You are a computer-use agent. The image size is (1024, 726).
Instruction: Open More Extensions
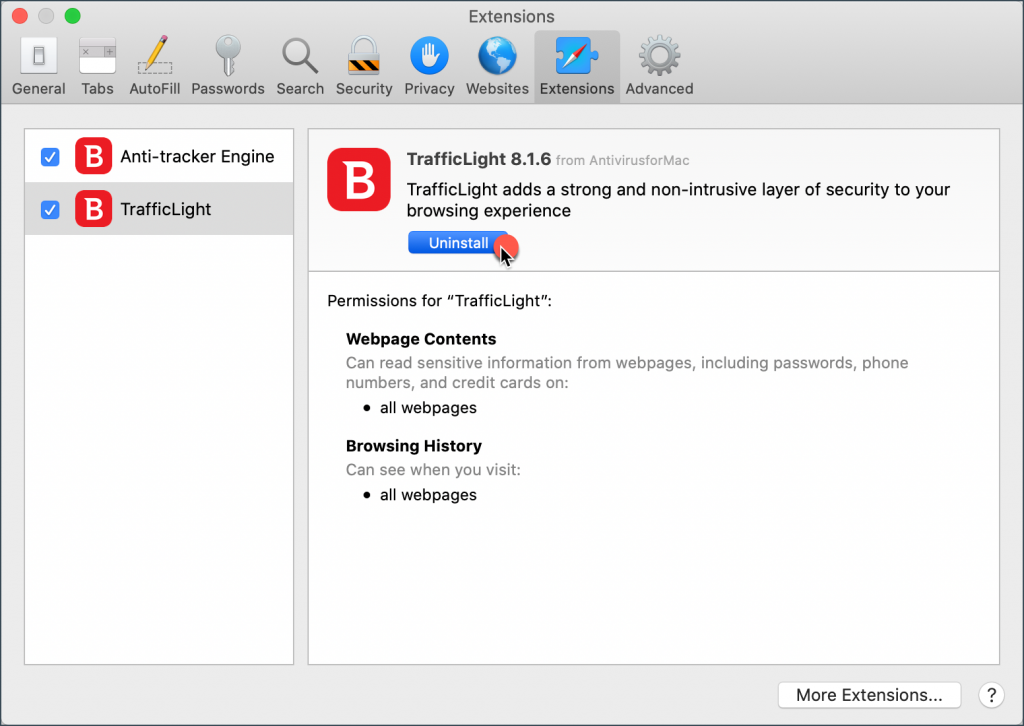869,695
